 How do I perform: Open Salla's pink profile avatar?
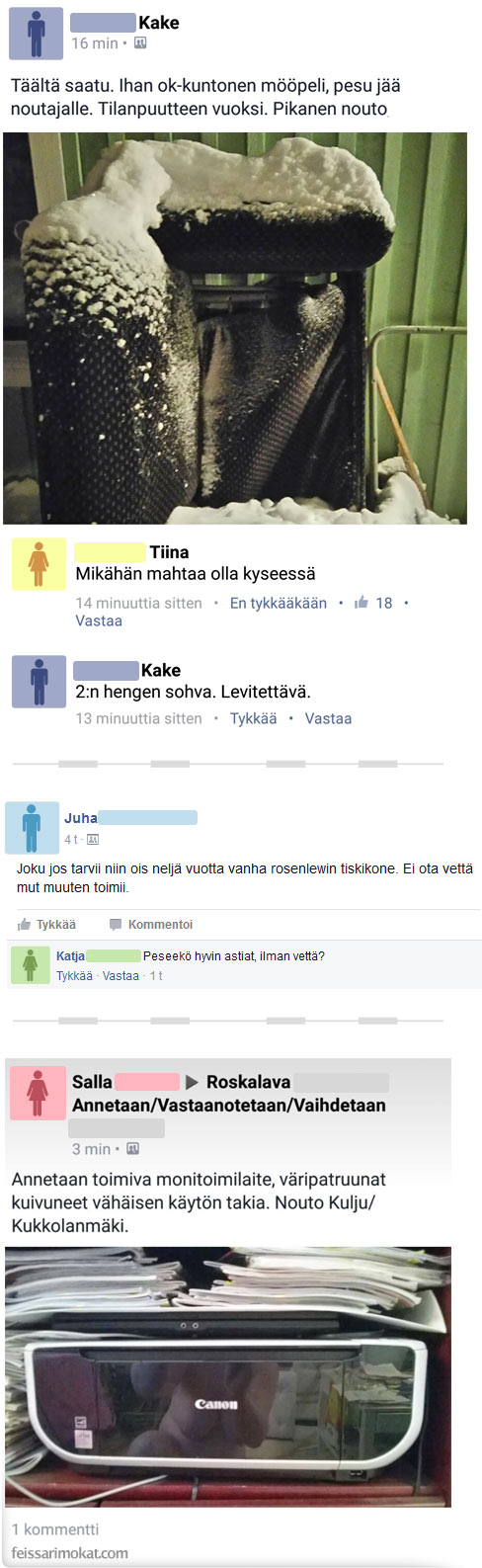click(x=38, y=1093)
